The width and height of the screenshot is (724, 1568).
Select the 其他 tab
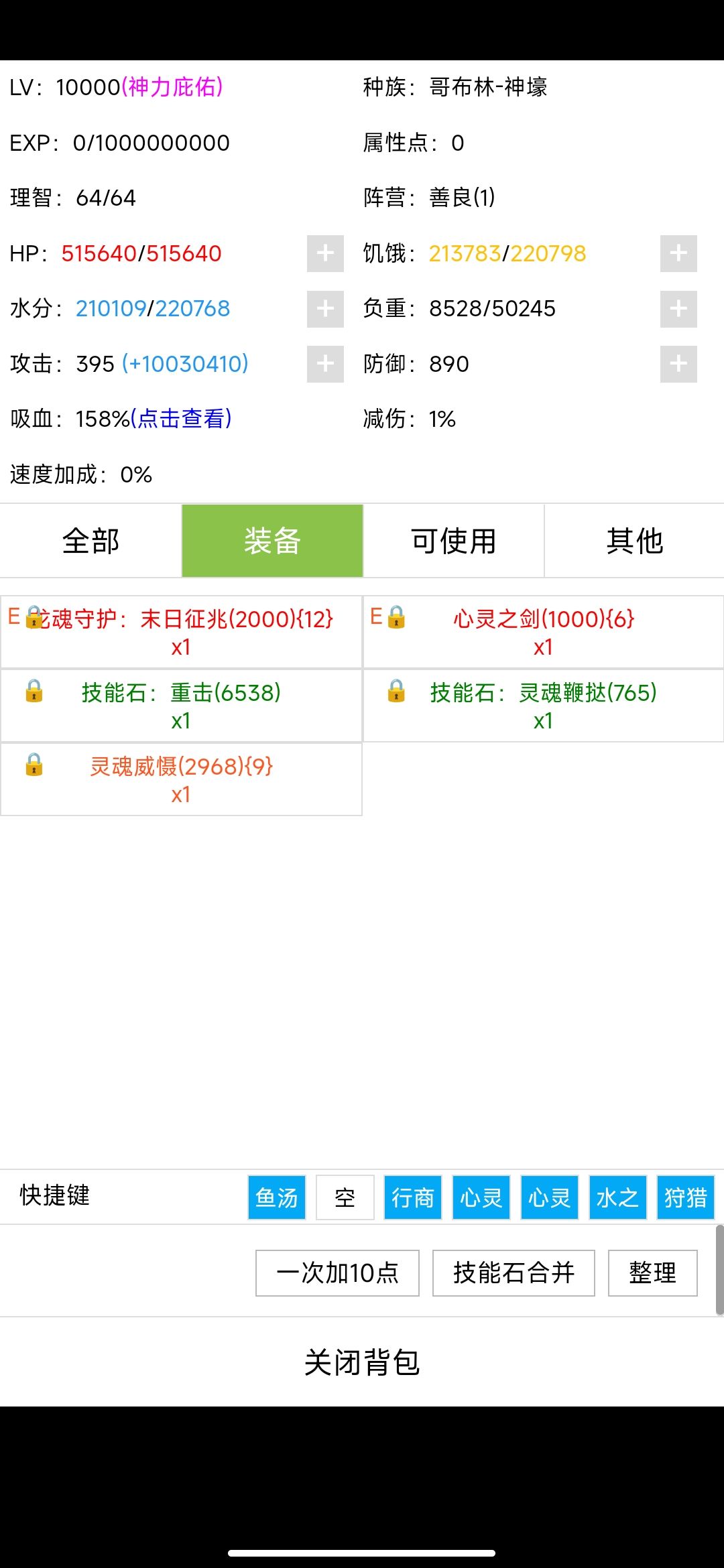pyautogui.click(x=634, y=541)
